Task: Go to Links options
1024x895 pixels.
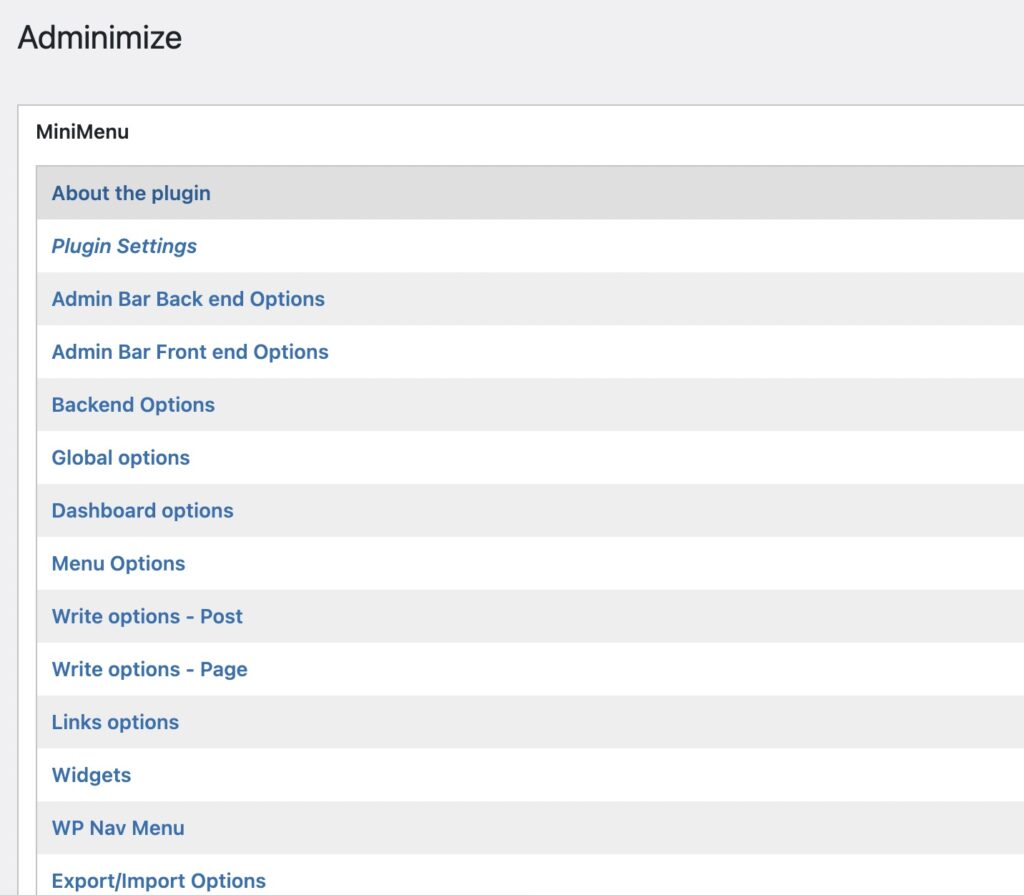Action: pos(115,723)
